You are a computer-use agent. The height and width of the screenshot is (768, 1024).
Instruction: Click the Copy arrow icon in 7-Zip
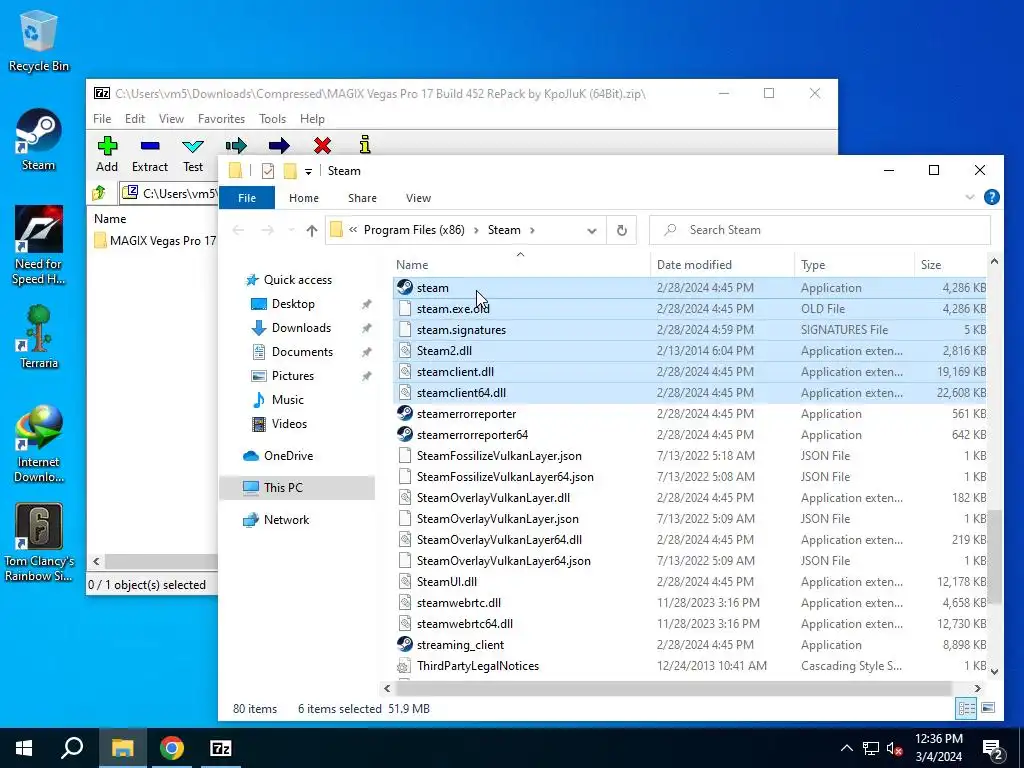(236, 145)
